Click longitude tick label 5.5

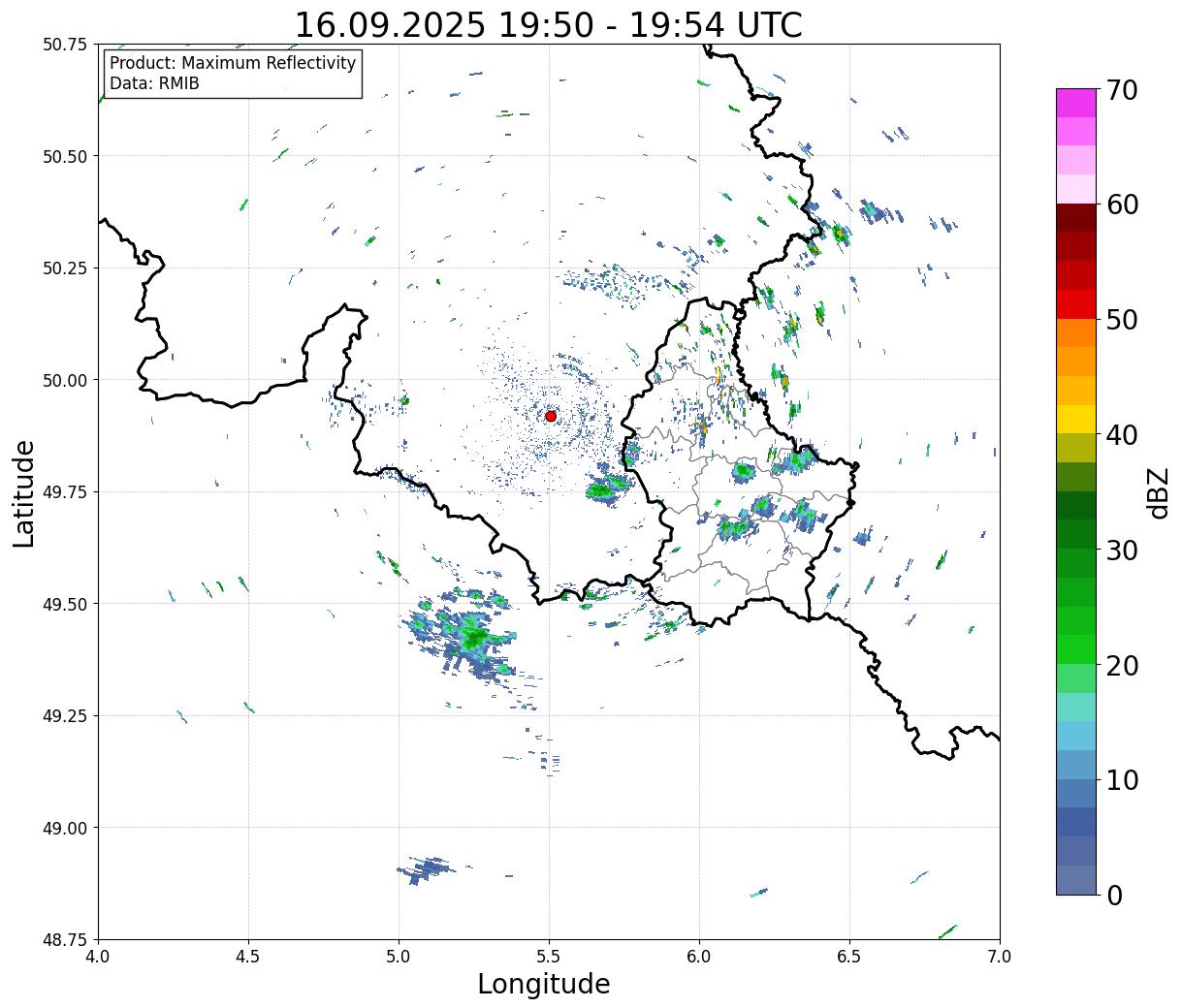point(549,956)
